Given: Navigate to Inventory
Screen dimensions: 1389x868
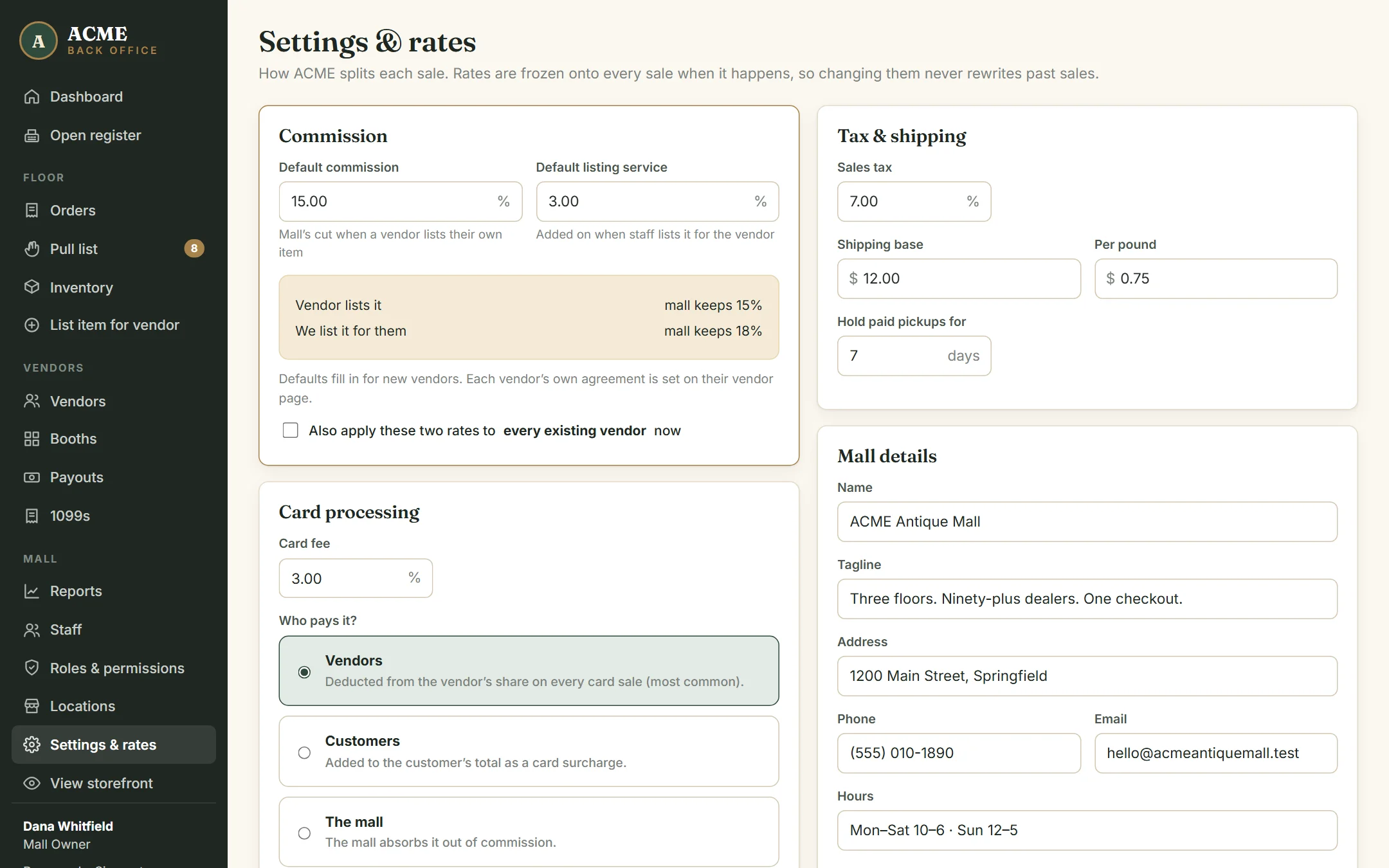Looking at the screenshot, I should click(x=114, y=287).
